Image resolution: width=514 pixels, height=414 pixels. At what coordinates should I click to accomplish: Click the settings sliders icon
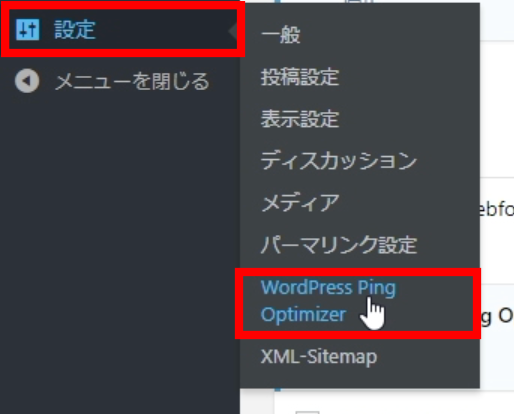click(28, 30)
